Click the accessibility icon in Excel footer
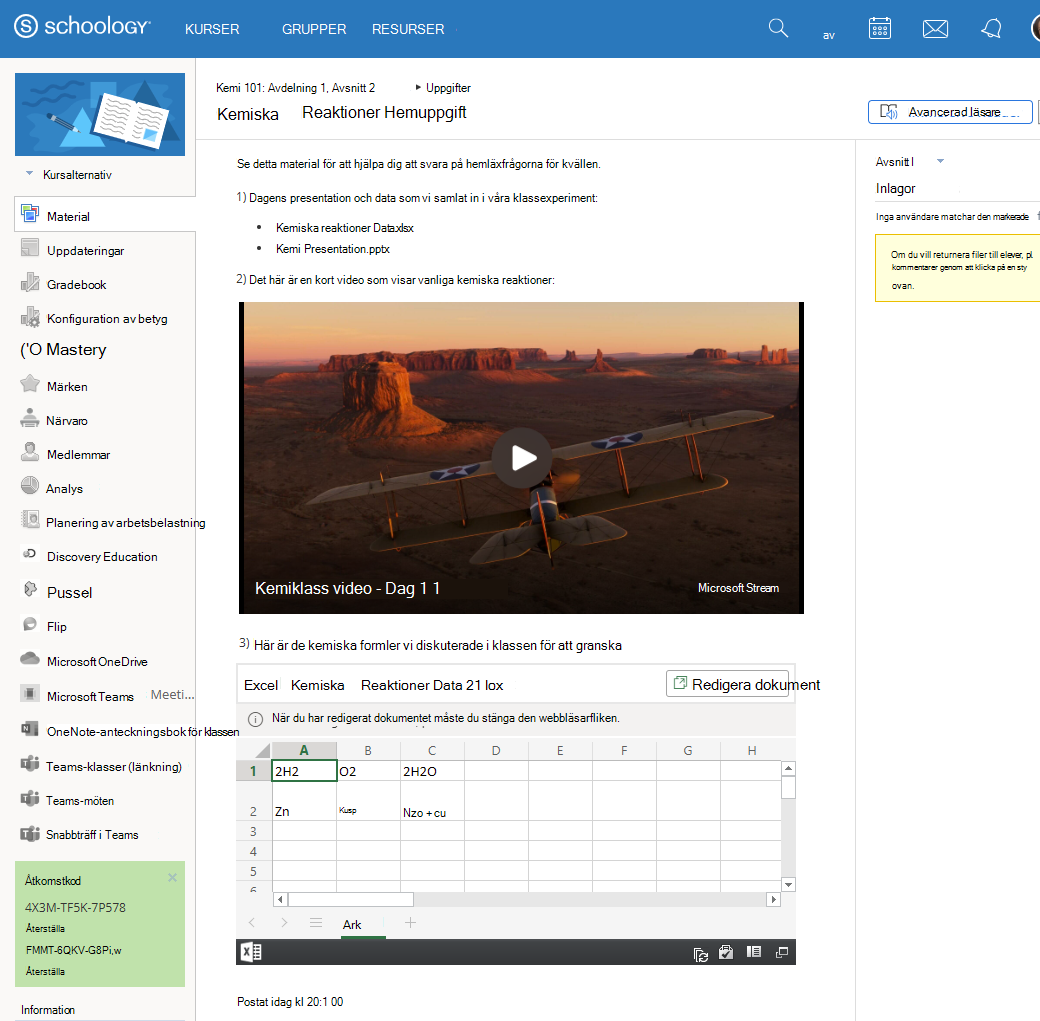Viewport: 1040px width, 1021px height. coord(726,953)
